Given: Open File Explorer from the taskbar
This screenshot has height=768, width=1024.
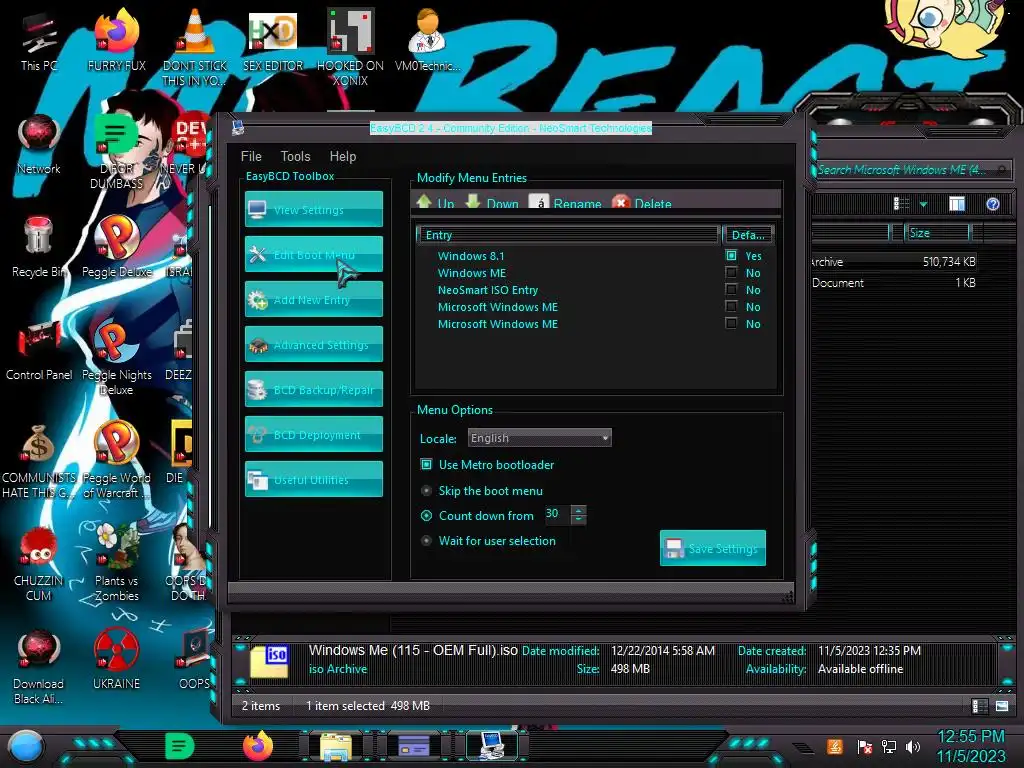Looking at the screenshot, I should tap(336, 746).
